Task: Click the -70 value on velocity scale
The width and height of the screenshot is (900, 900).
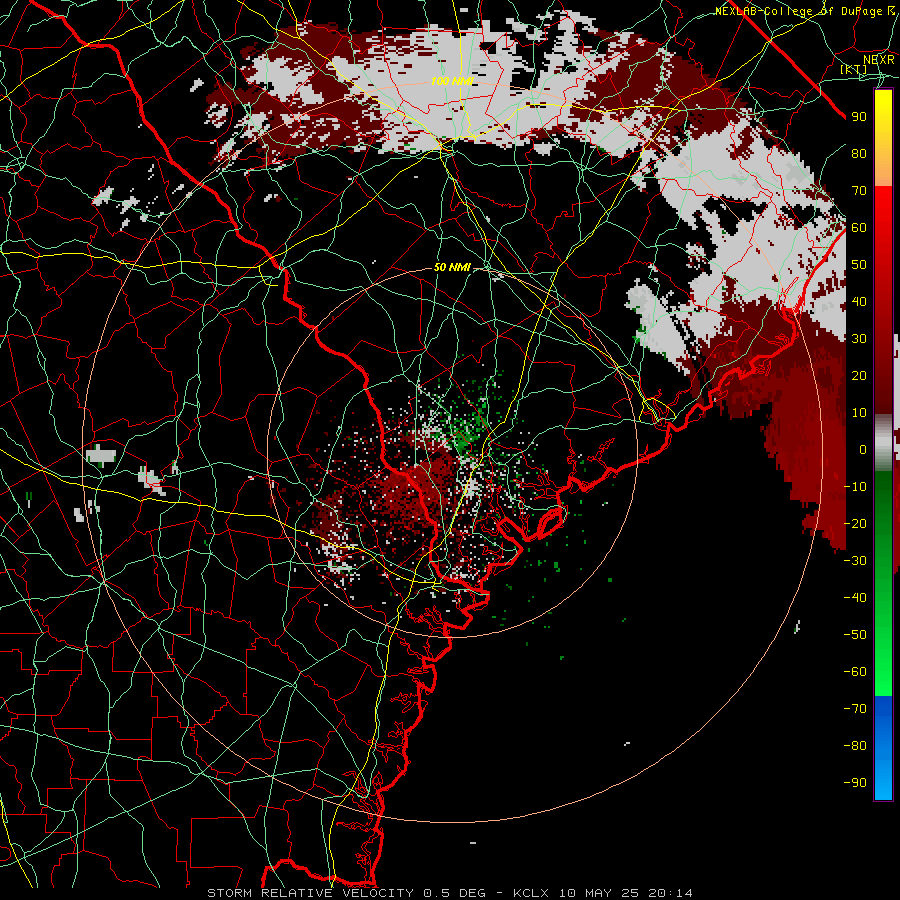Action: coord(855,709)
